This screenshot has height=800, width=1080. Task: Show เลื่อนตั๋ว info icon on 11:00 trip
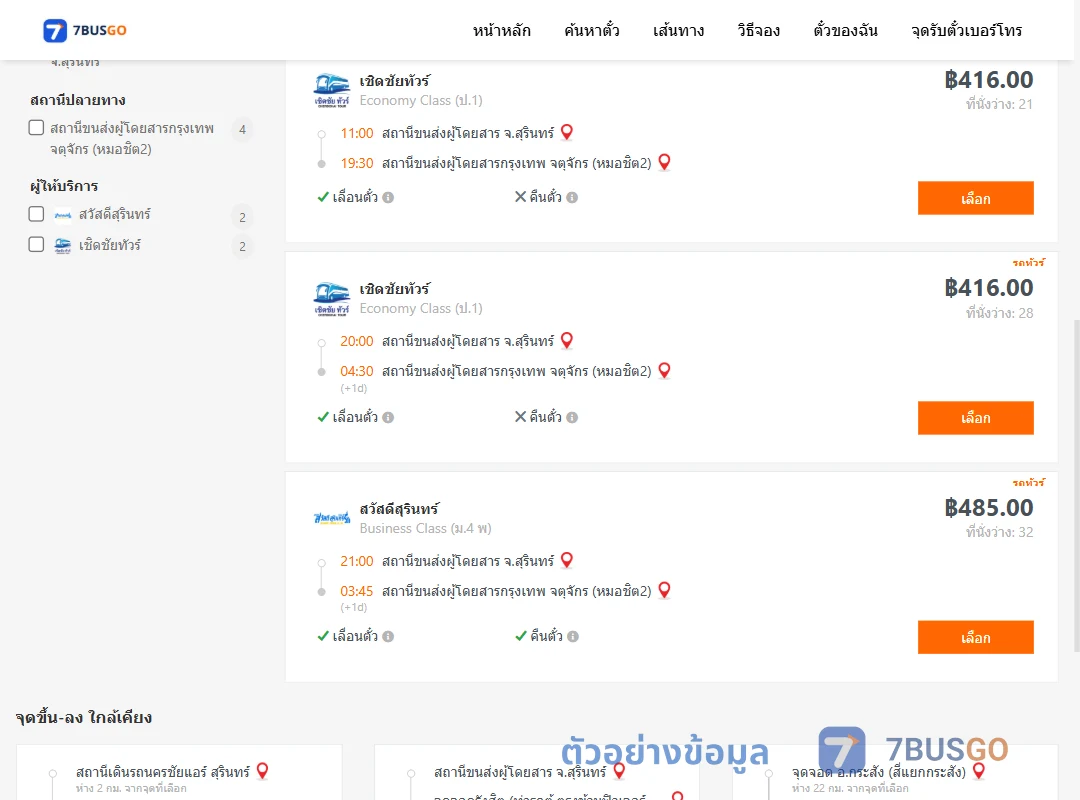click(x=388, y=197)
